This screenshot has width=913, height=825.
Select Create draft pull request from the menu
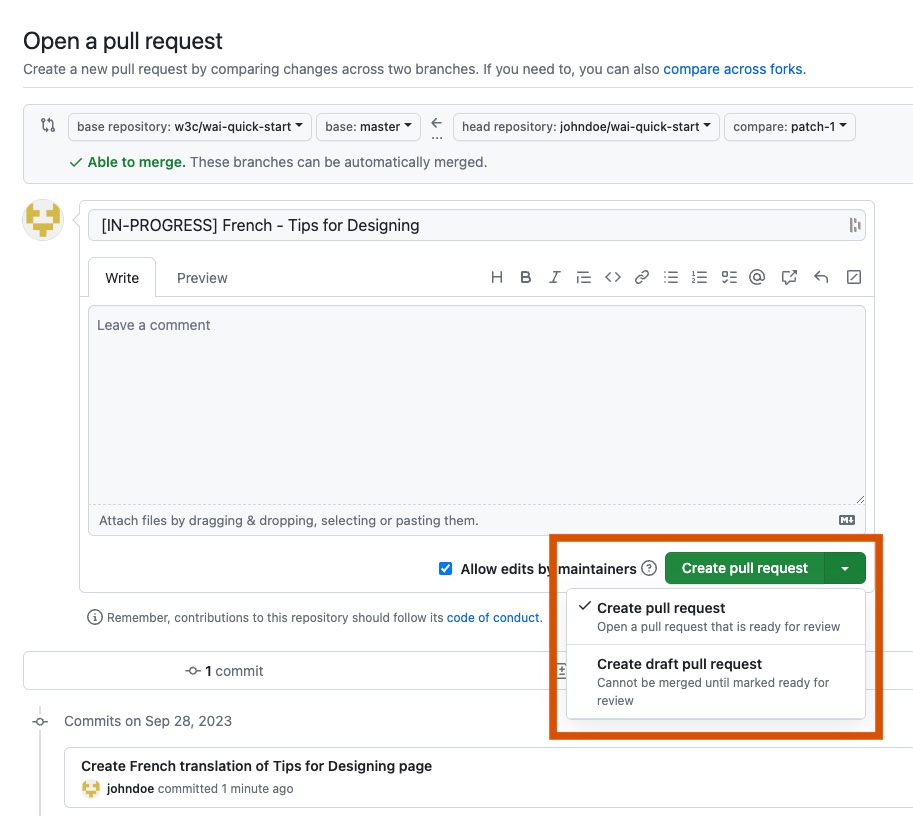(679, 664)
